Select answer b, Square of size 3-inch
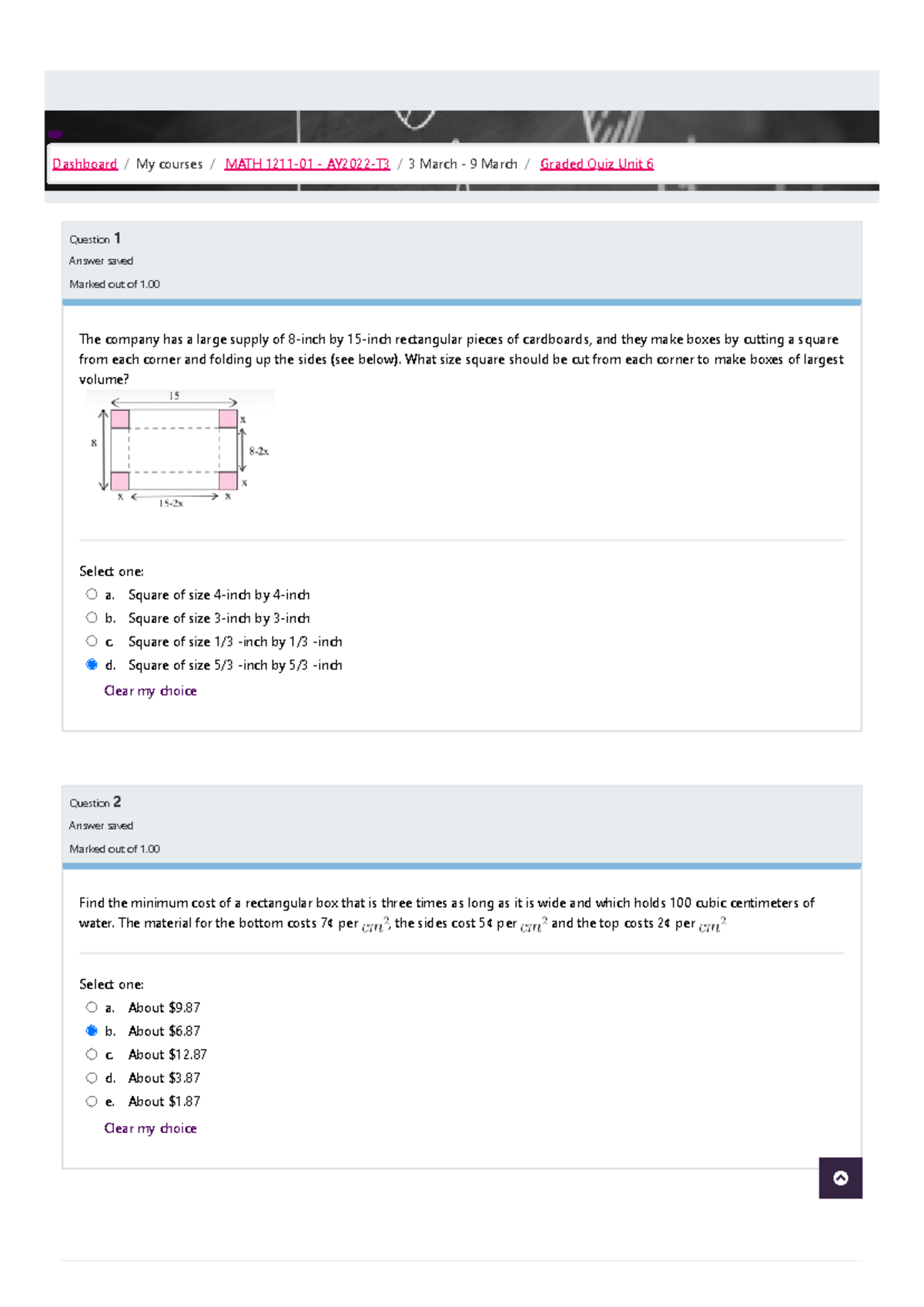This screenshot has height=1307, width=924. click(92, 618)
